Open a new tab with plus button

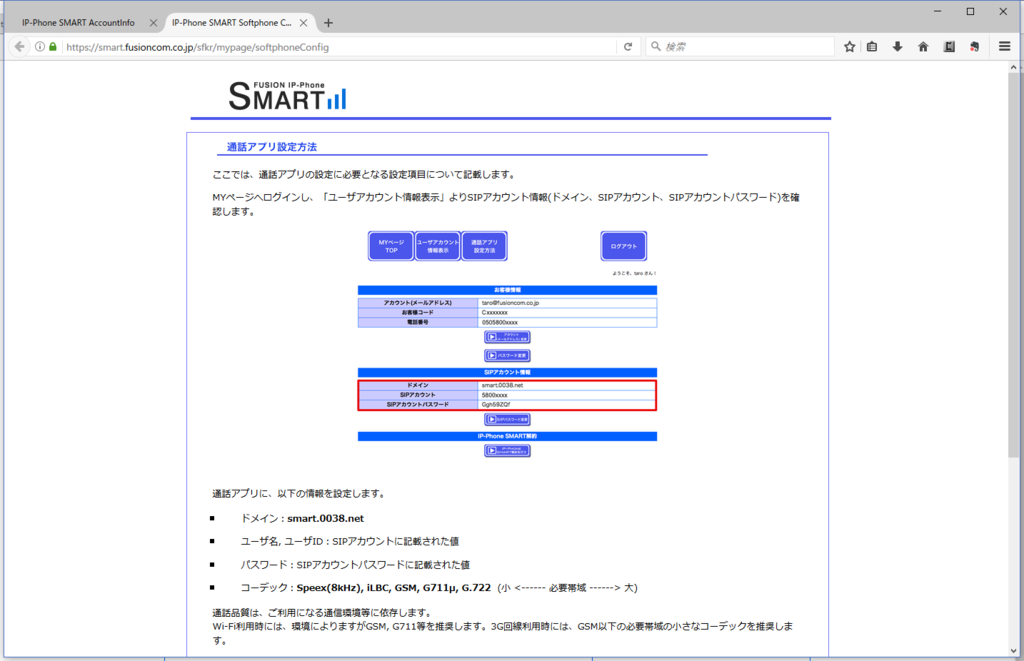coord(328,23)
